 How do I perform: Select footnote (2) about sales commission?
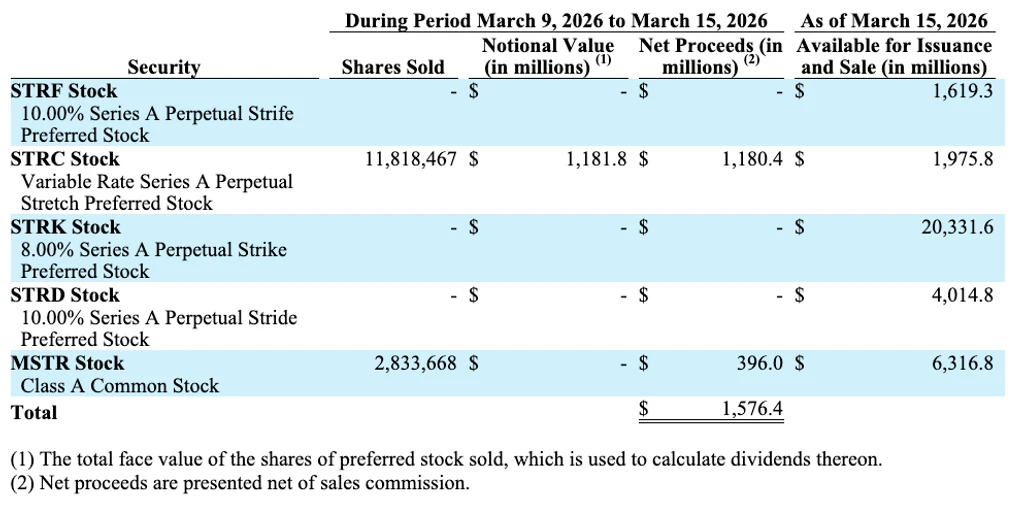[x=240, y=484]
